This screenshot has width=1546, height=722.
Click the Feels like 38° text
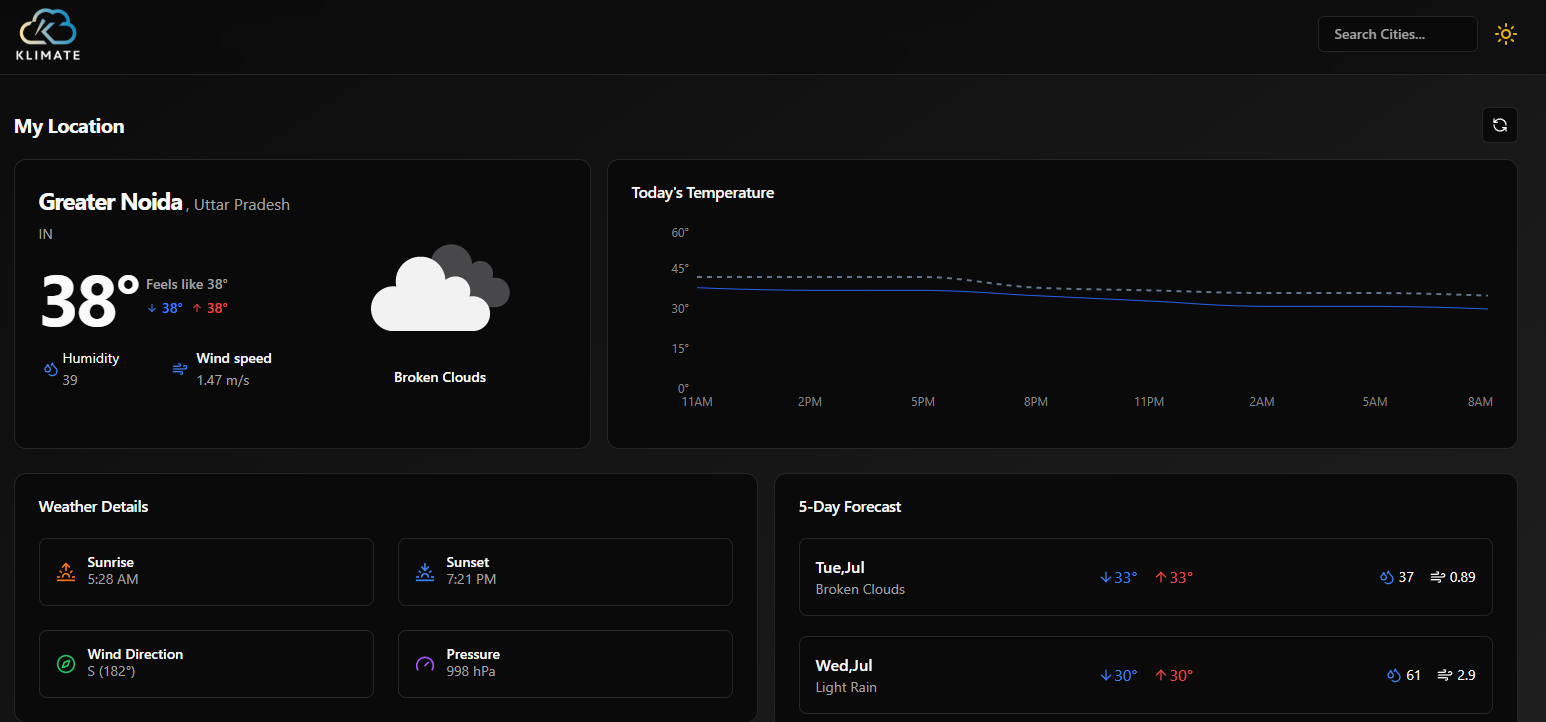[x=187, y=284]
